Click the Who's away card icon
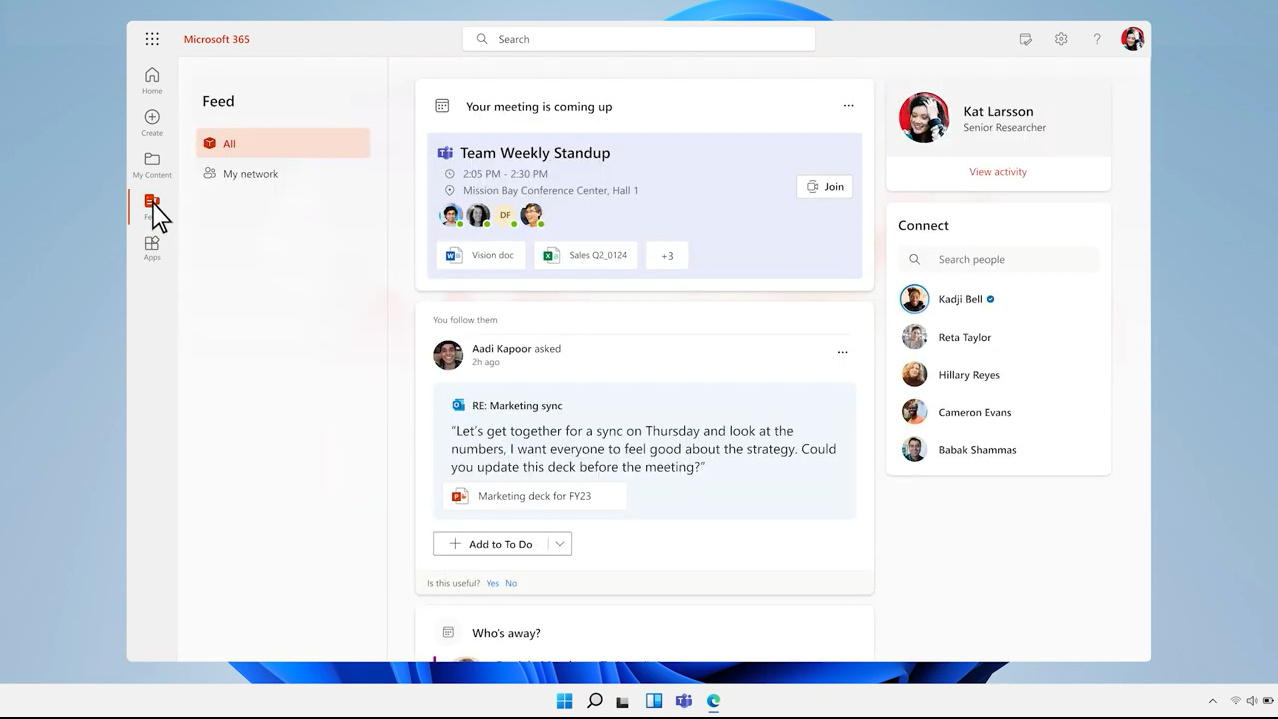 [448, 633]
